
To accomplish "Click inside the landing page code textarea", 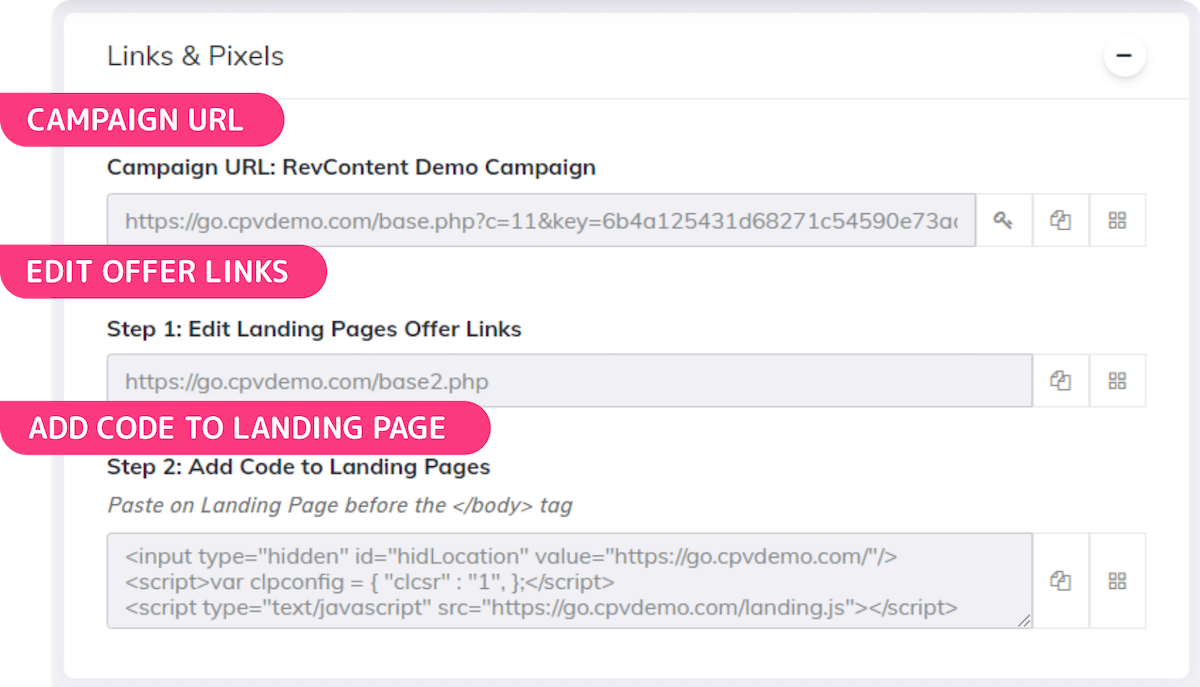I will coord(570,580).
